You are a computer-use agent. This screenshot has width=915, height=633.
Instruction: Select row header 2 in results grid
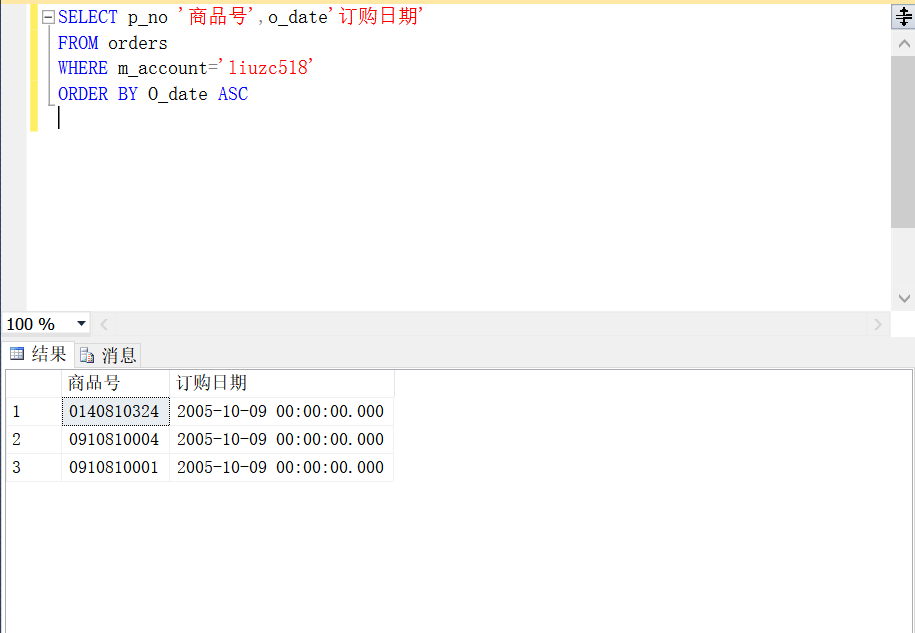click(34, 439)
